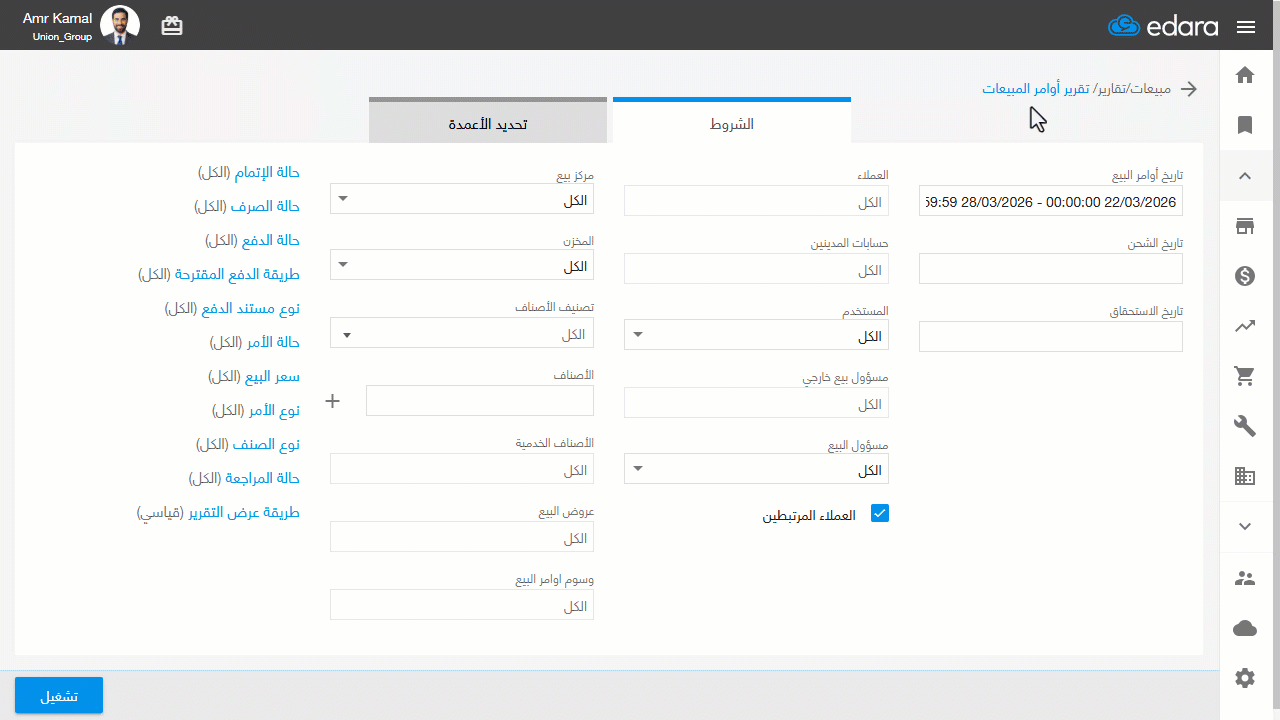Click the gift box icon in header
Image resolution: width=1280 pixels, height=720 pixels.
tap(172, 26)
